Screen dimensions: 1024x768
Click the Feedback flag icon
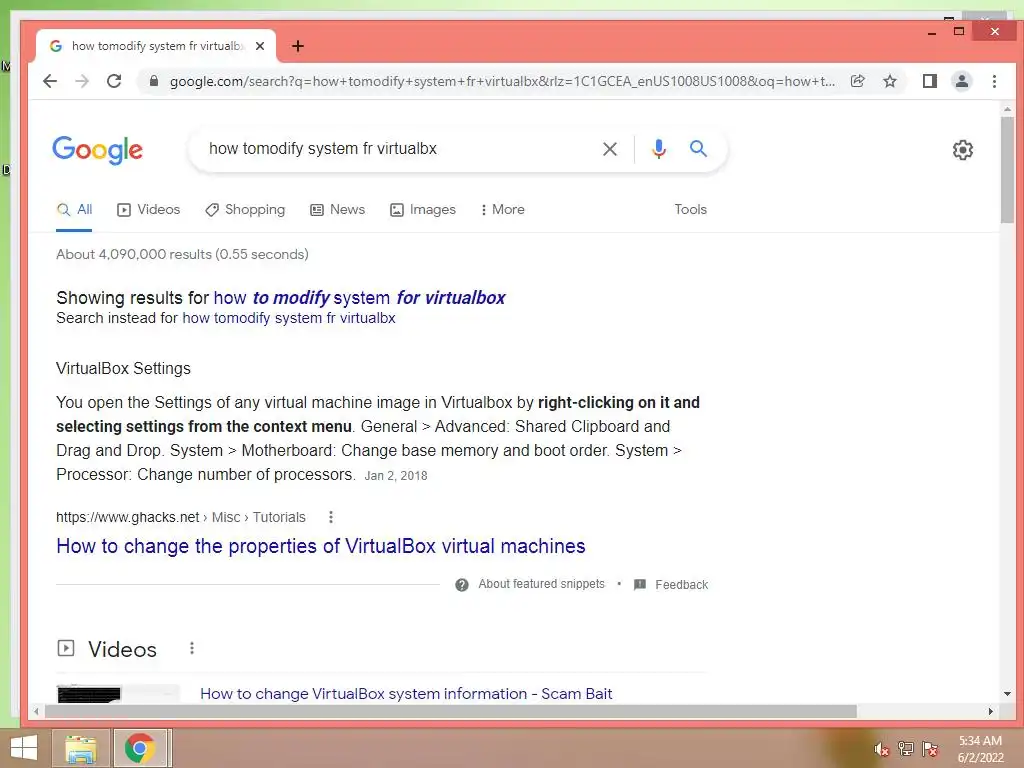(640, 584)
